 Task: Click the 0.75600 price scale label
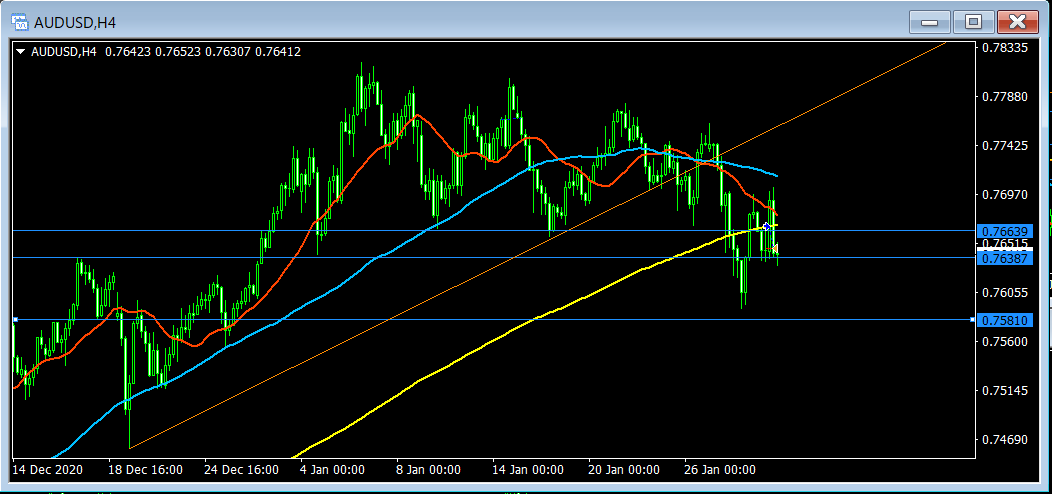coord(1004,342)
